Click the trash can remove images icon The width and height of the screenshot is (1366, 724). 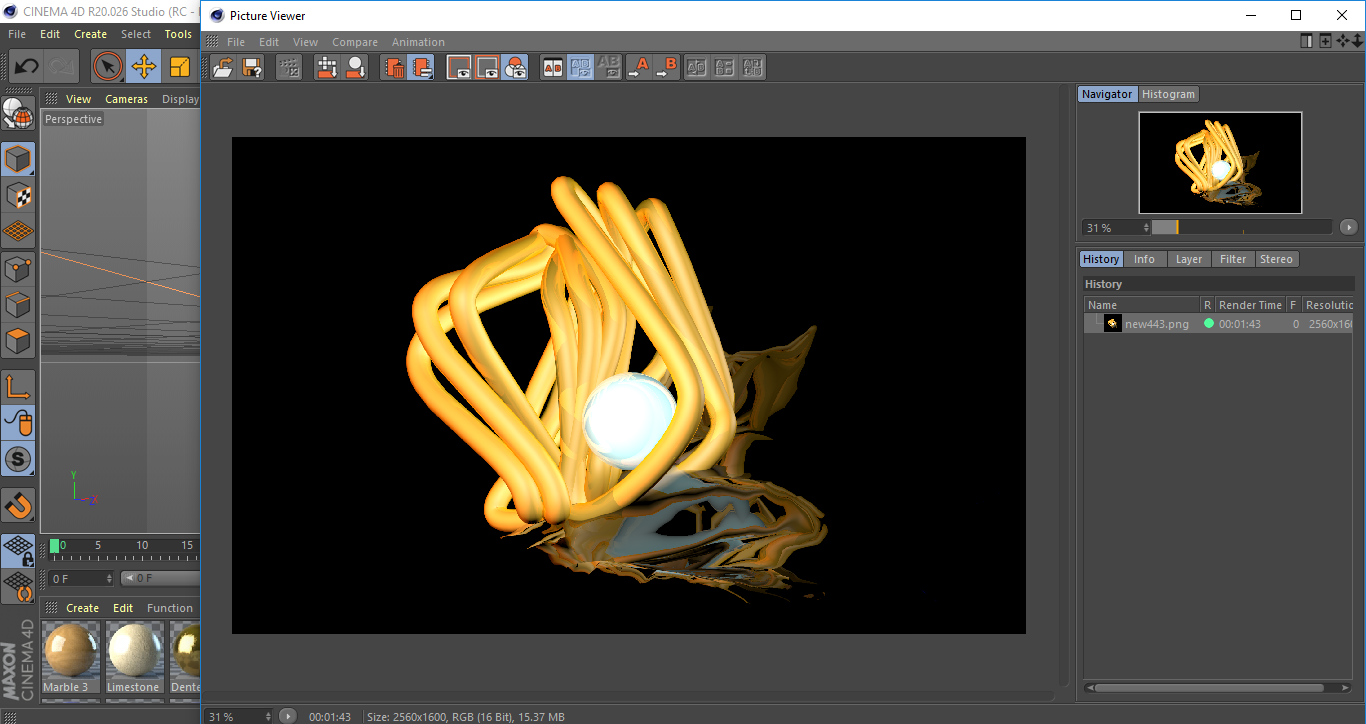(394, 67)
